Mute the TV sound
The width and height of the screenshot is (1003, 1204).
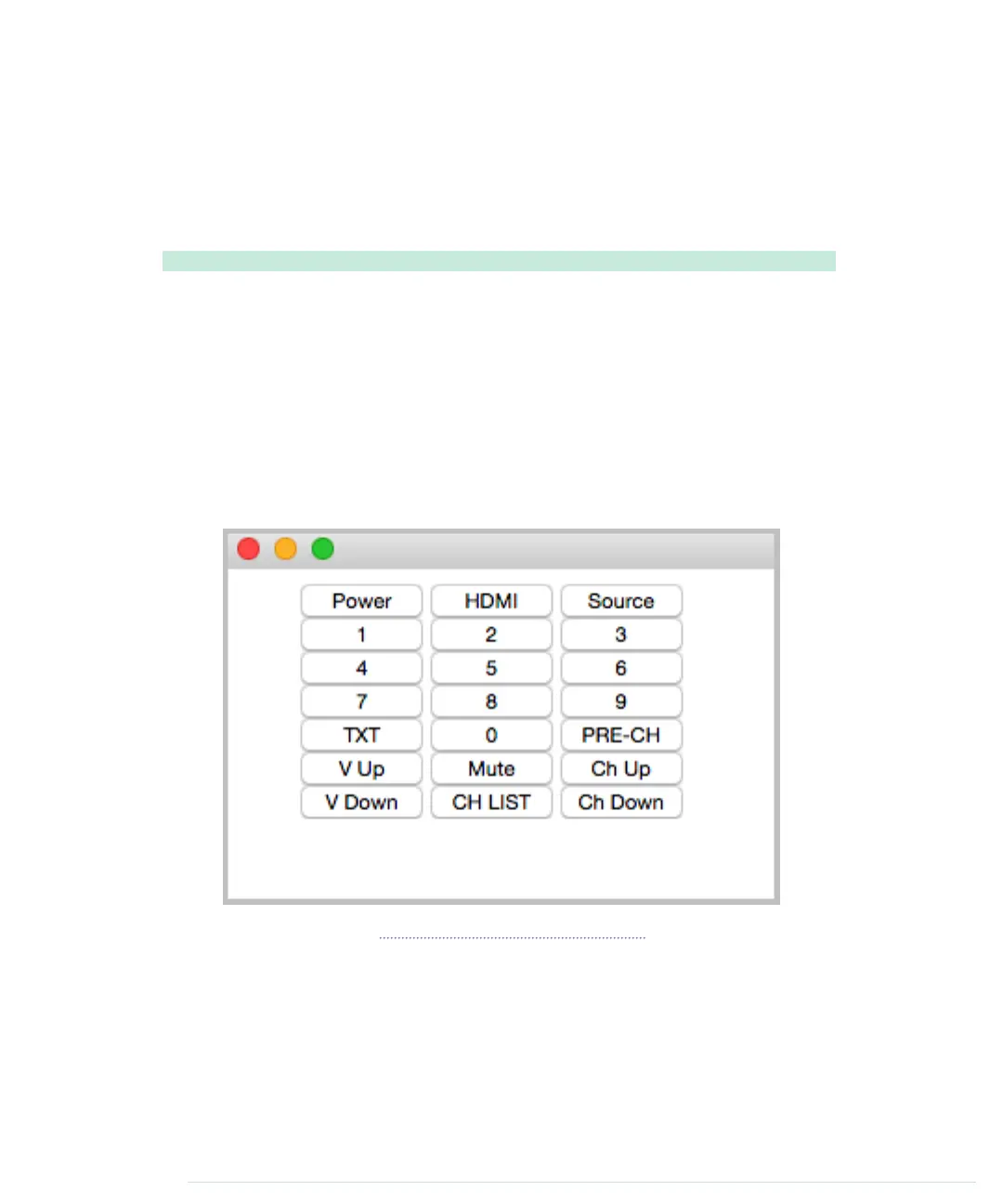(x=491, y=768)
